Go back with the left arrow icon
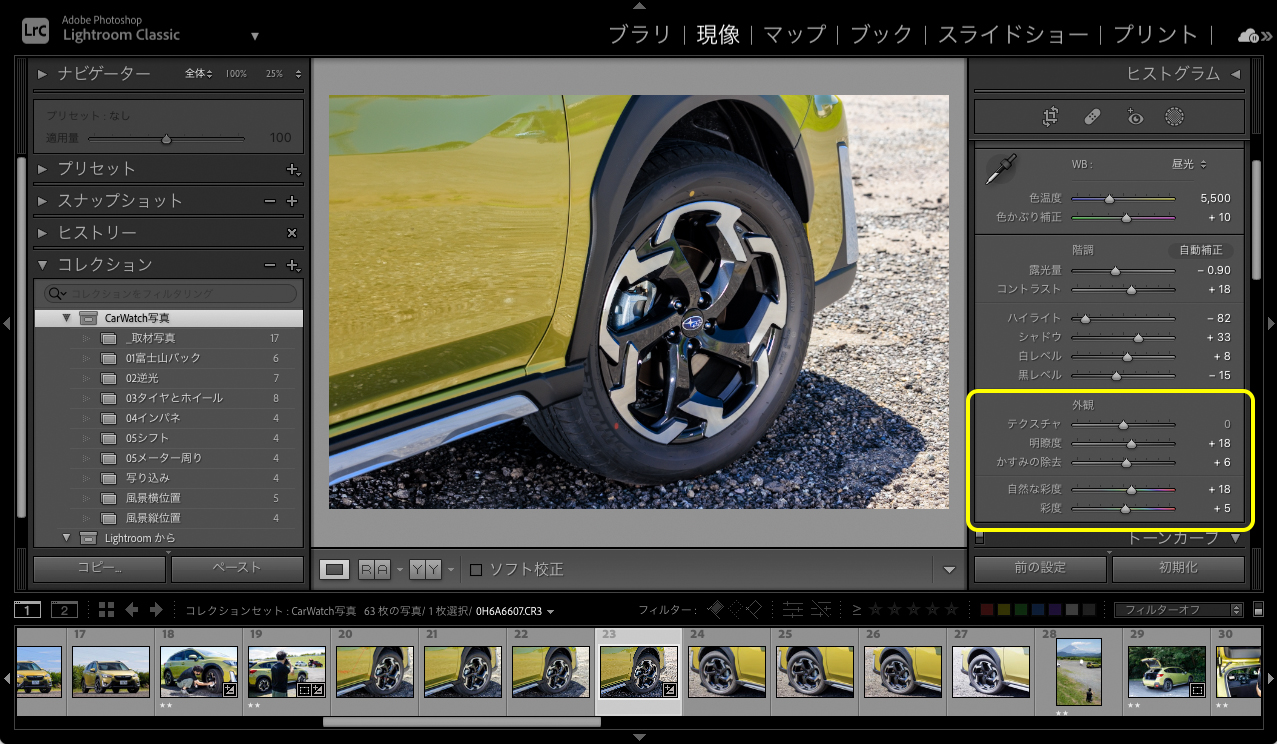The height and width of the screenshot is (744, 1277). pos(131,610)
